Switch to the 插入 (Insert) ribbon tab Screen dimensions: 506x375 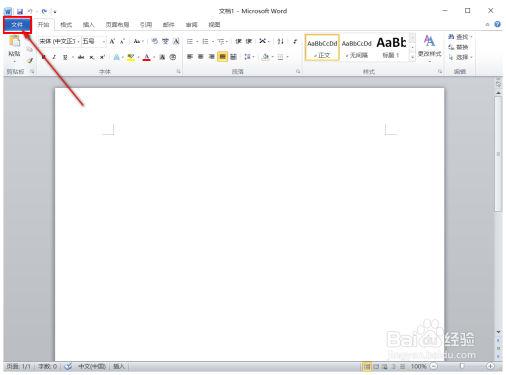[x=88, y=25]
